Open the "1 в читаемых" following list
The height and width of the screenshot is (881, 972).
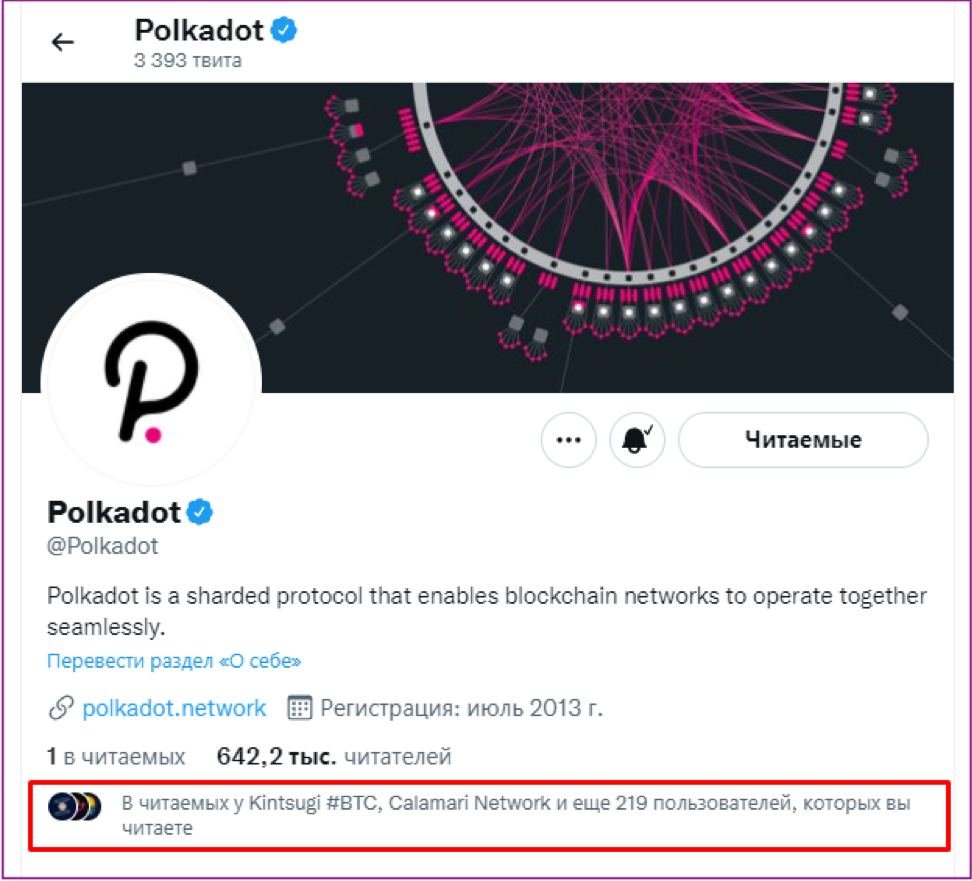click(x=116, y=757)
